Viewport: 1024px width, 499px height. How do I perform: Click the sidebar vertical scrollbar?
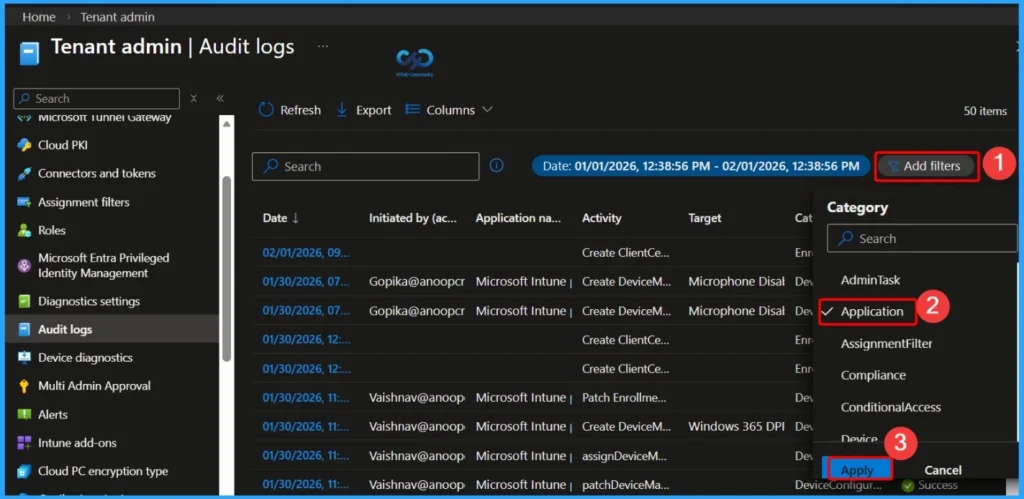[x=227, y=268]
